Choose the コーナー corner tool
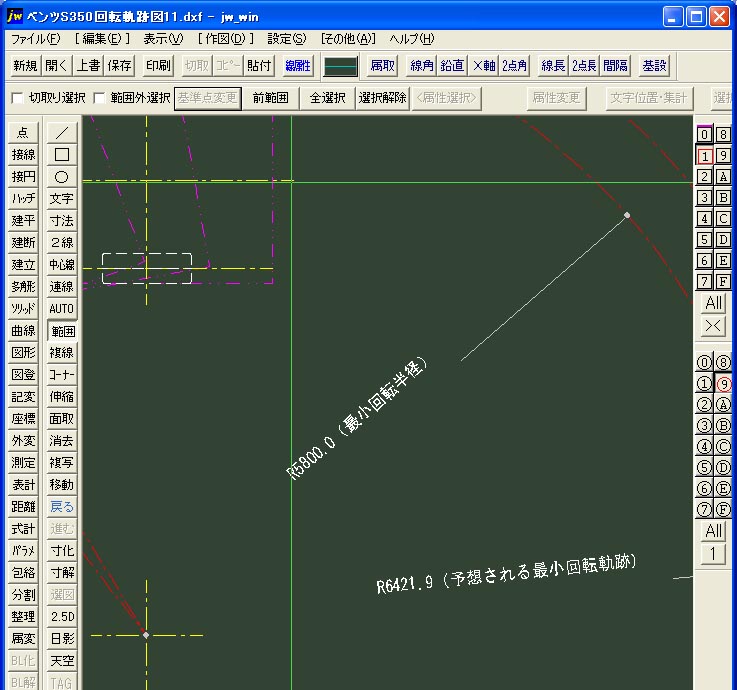 [x=62, y=375]
